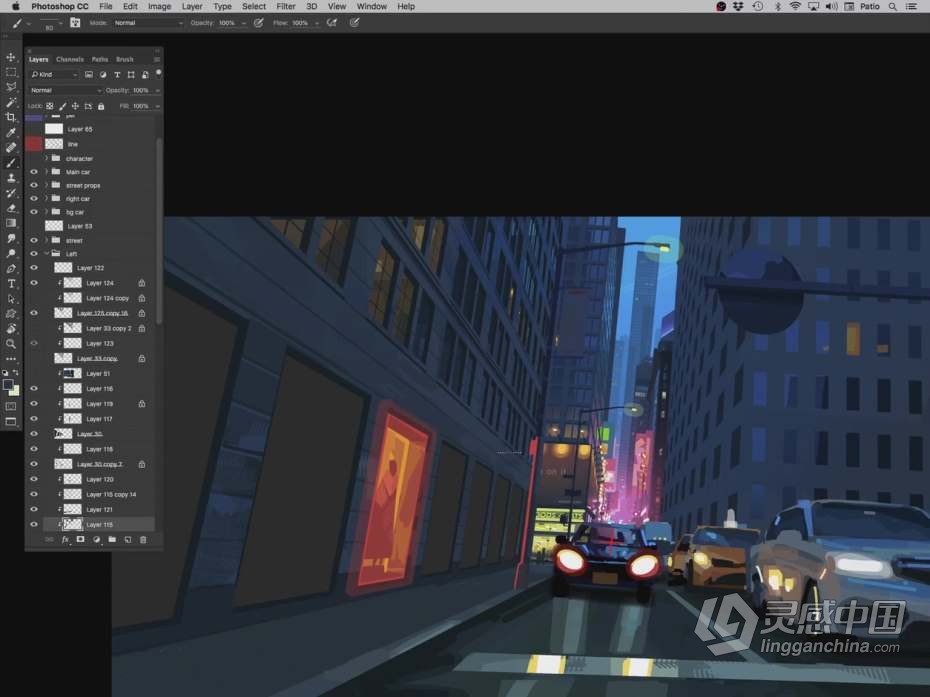Select the Move tool

[x=11, y=58]
